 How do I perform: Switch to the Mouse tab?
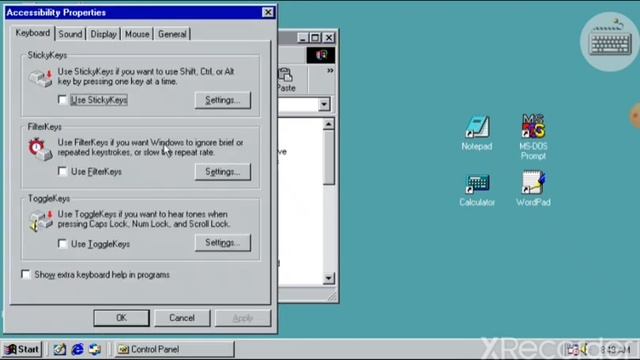137,34
